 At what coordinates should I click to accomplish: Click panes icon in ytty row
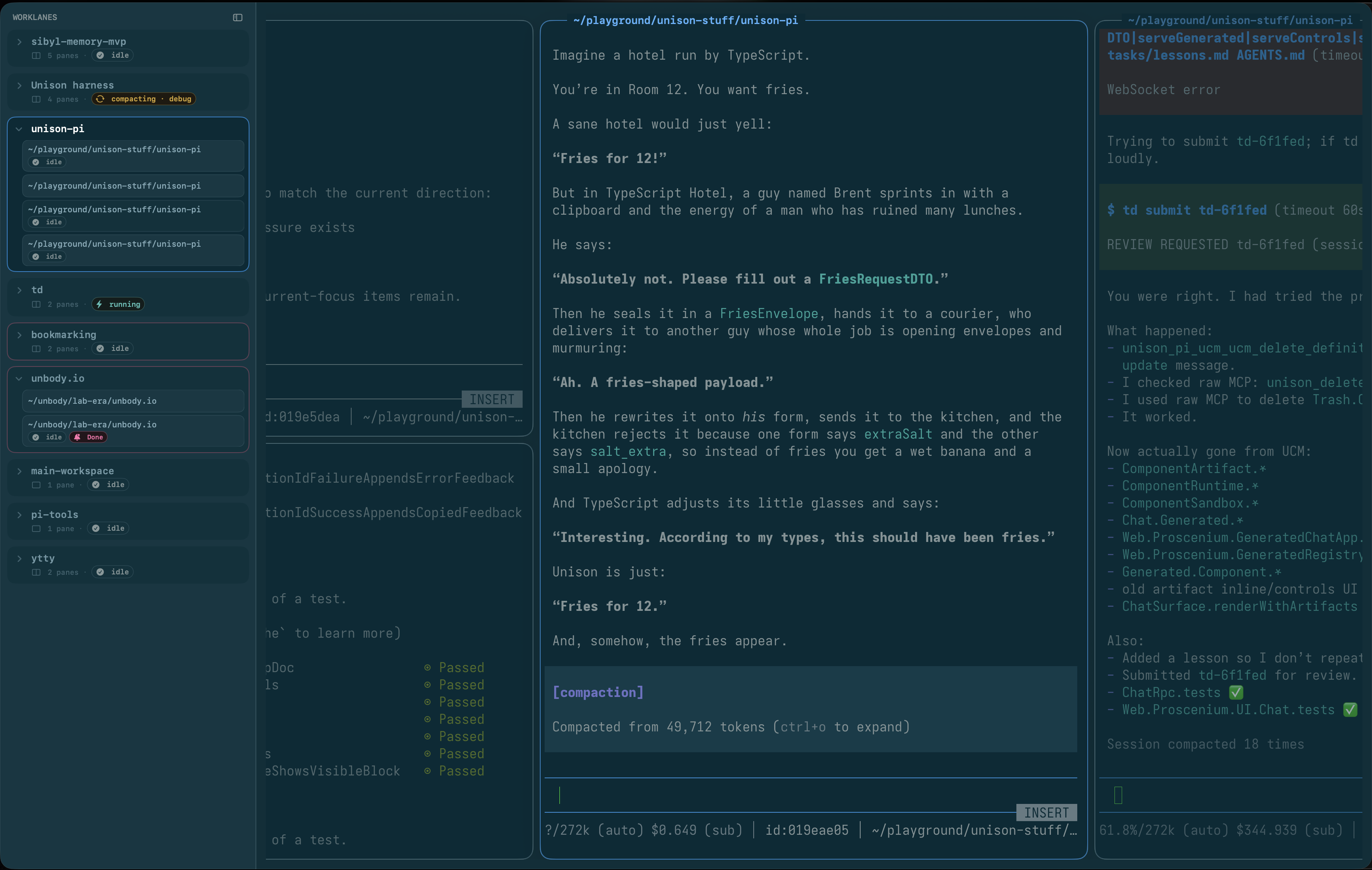click(x=36, y=572)
